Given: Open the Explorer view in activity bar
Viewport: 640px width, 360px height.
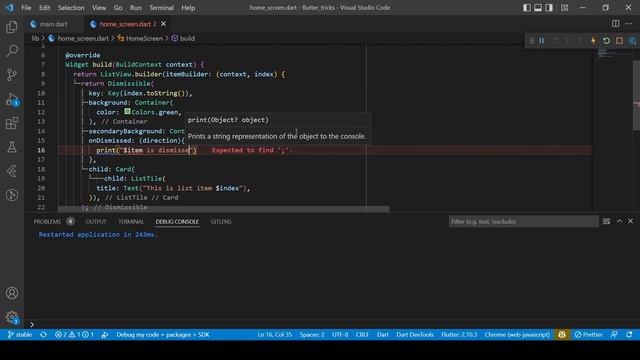Looking at the screenshot, I should point(12,27).
